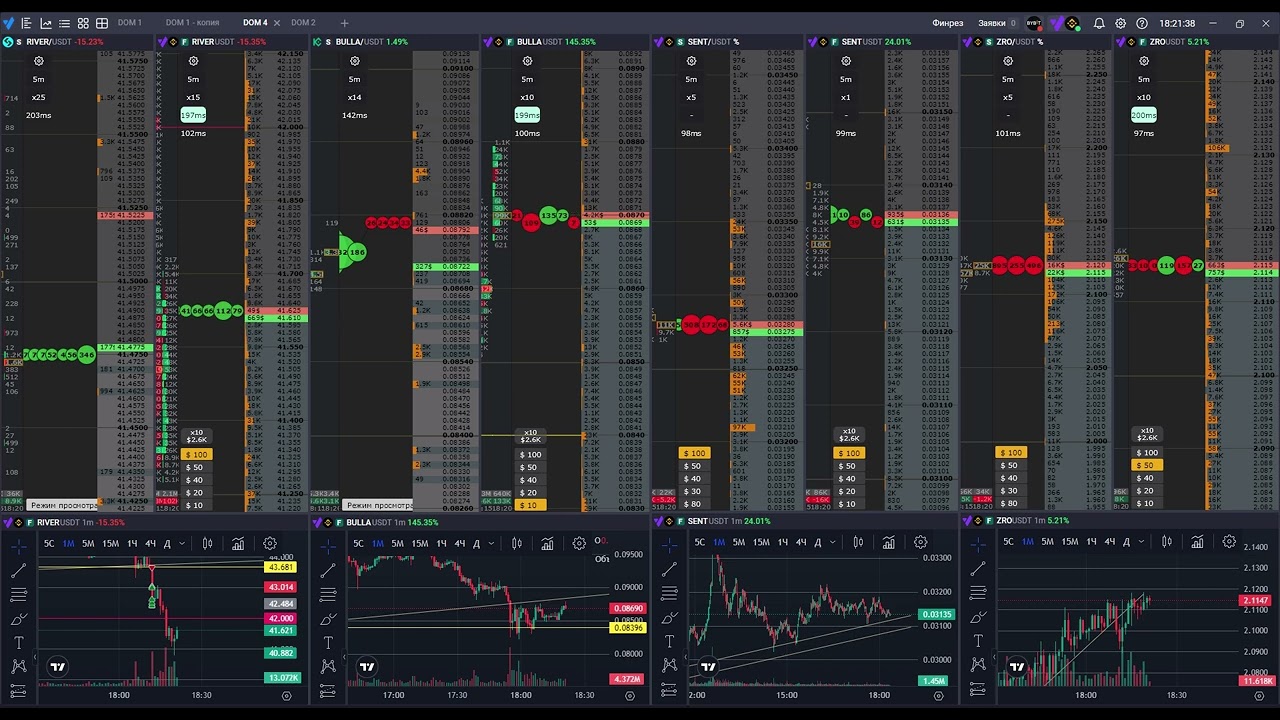Expand timeframe dropdown on BULLA chart
Viewport: 1280px width, 720px height.
[x=491, y=544]
